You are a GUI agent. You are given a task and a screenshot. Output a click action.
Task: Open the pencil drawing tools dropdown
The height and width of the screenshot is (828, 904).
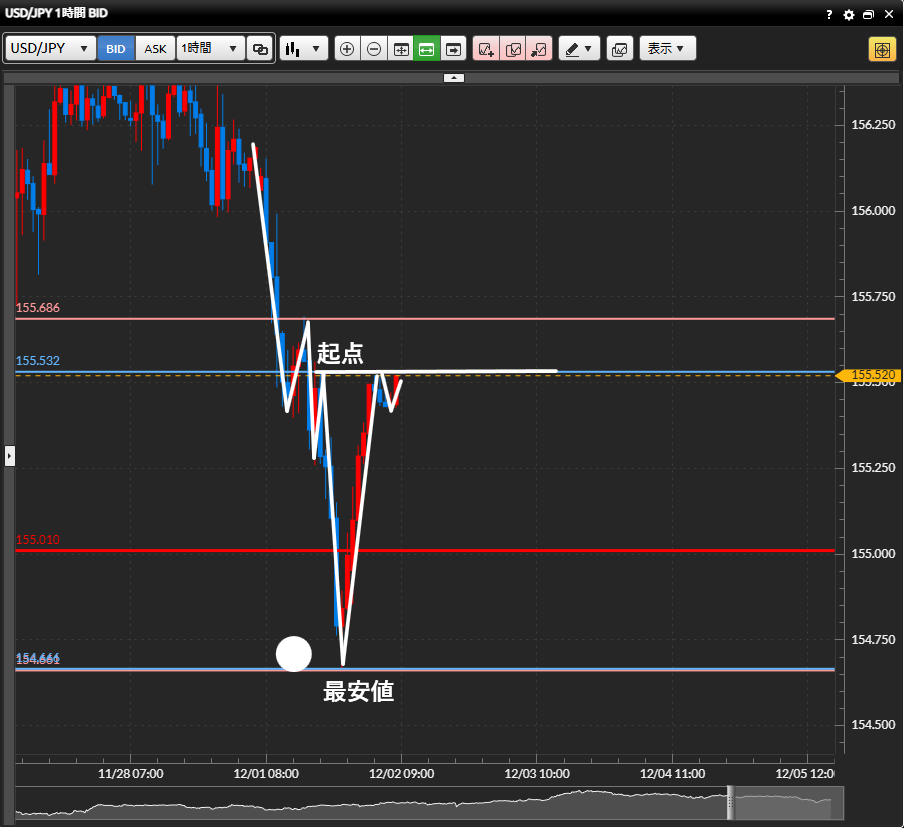[578, 49]
